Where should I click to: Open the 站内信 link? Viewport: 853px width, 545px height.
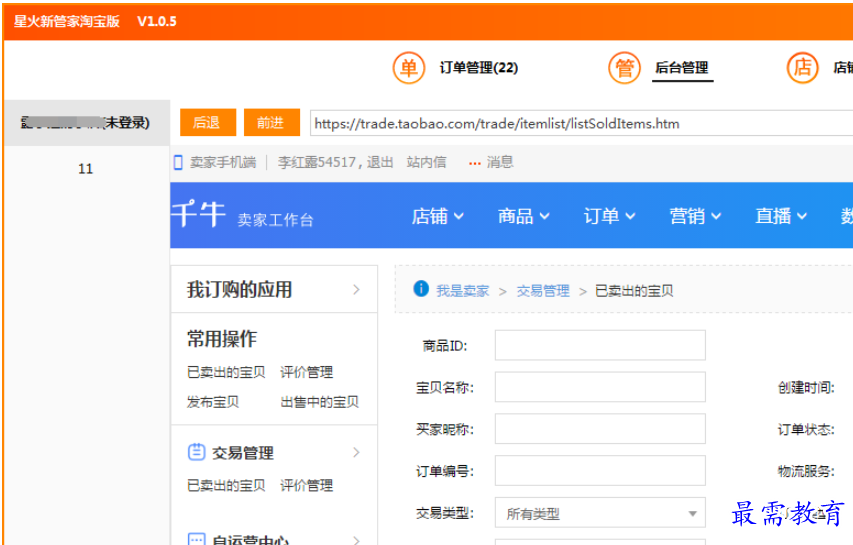click(426, 162)
